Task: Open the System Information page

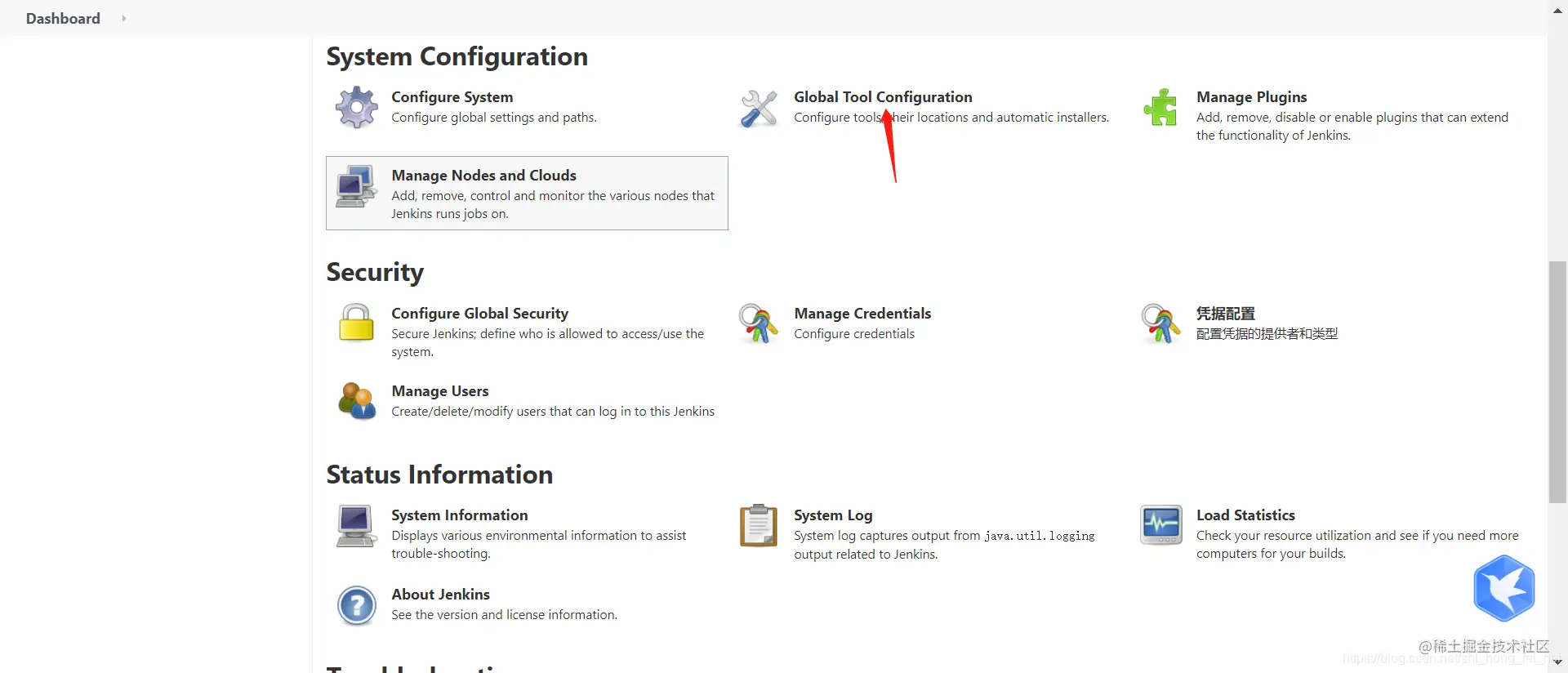Action: (460, 515)
